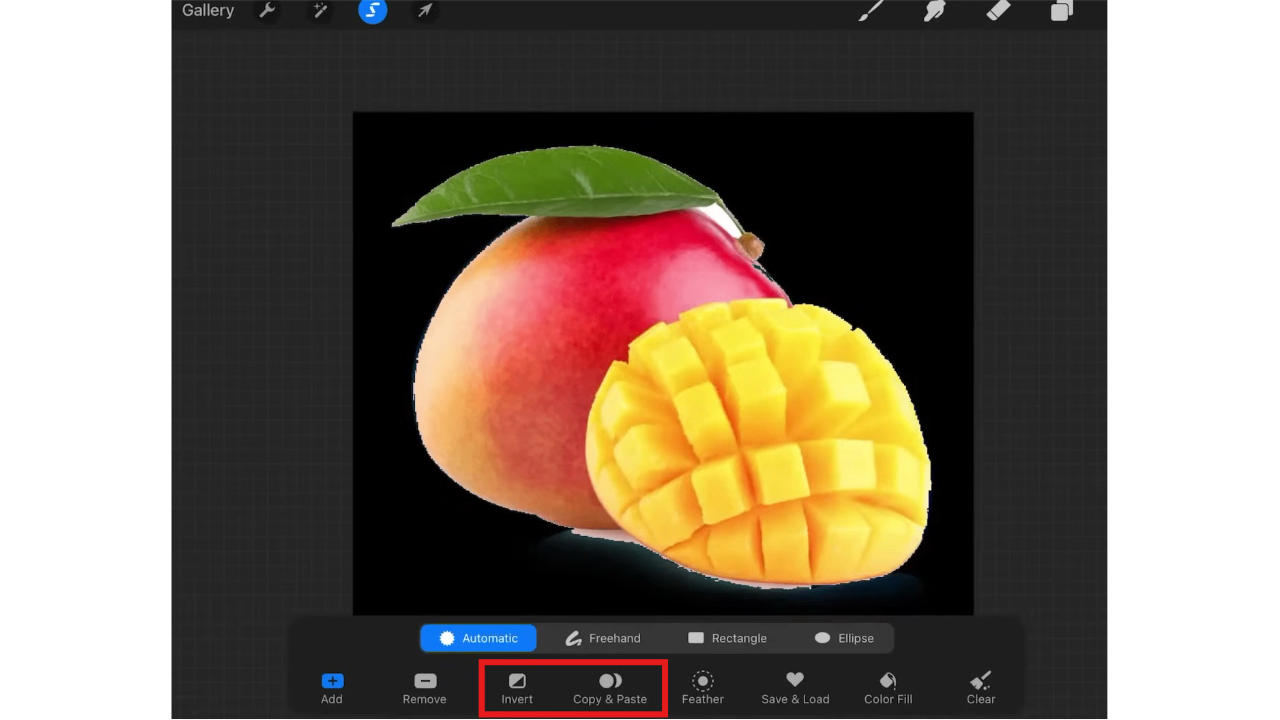
Task: Activate the Transform arrow tool
Action: tap(425, 11)
